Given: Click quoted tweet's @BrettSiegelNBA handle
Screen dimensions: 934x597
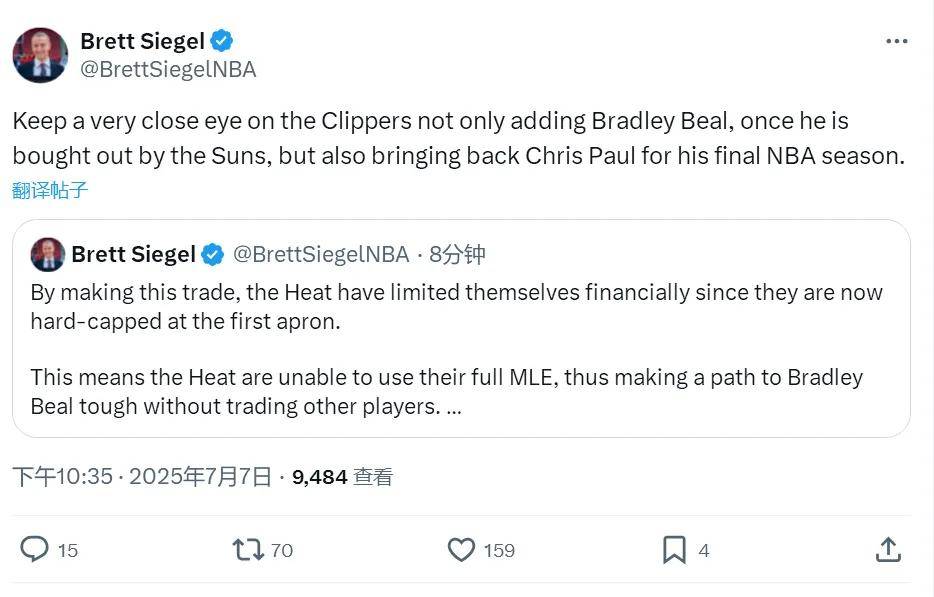Looking at the screenshot, I should [x=321, y=255].
